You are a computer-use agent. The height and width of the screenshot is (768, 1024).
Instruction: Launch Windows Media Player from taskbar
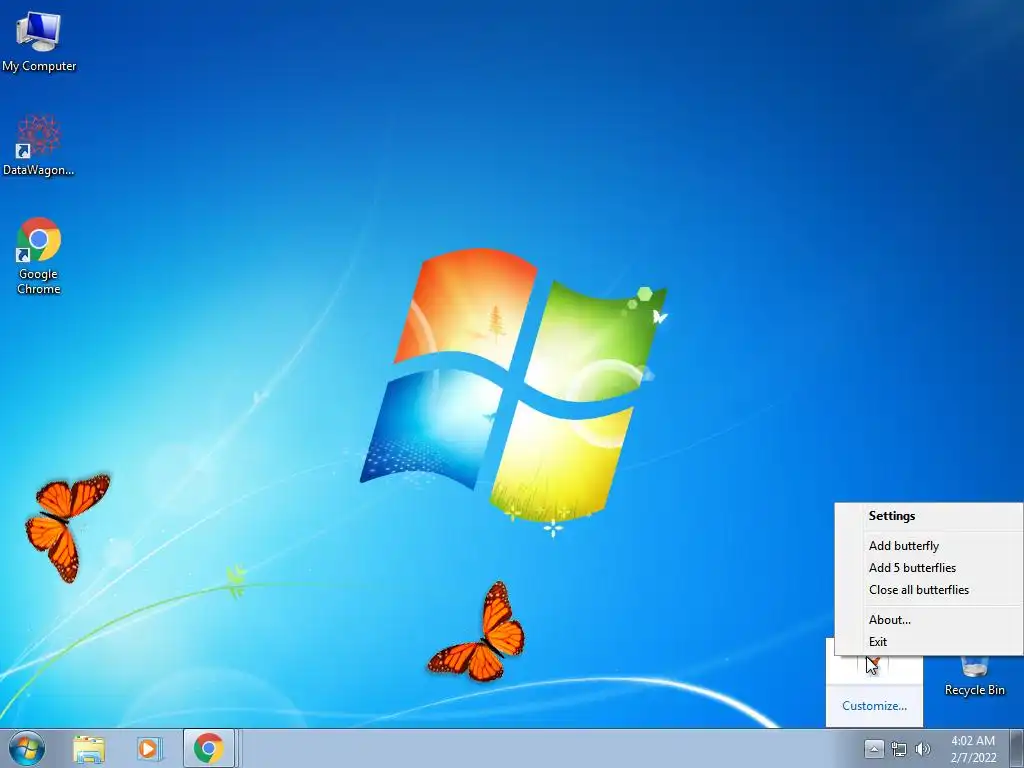tap(149, 749)
